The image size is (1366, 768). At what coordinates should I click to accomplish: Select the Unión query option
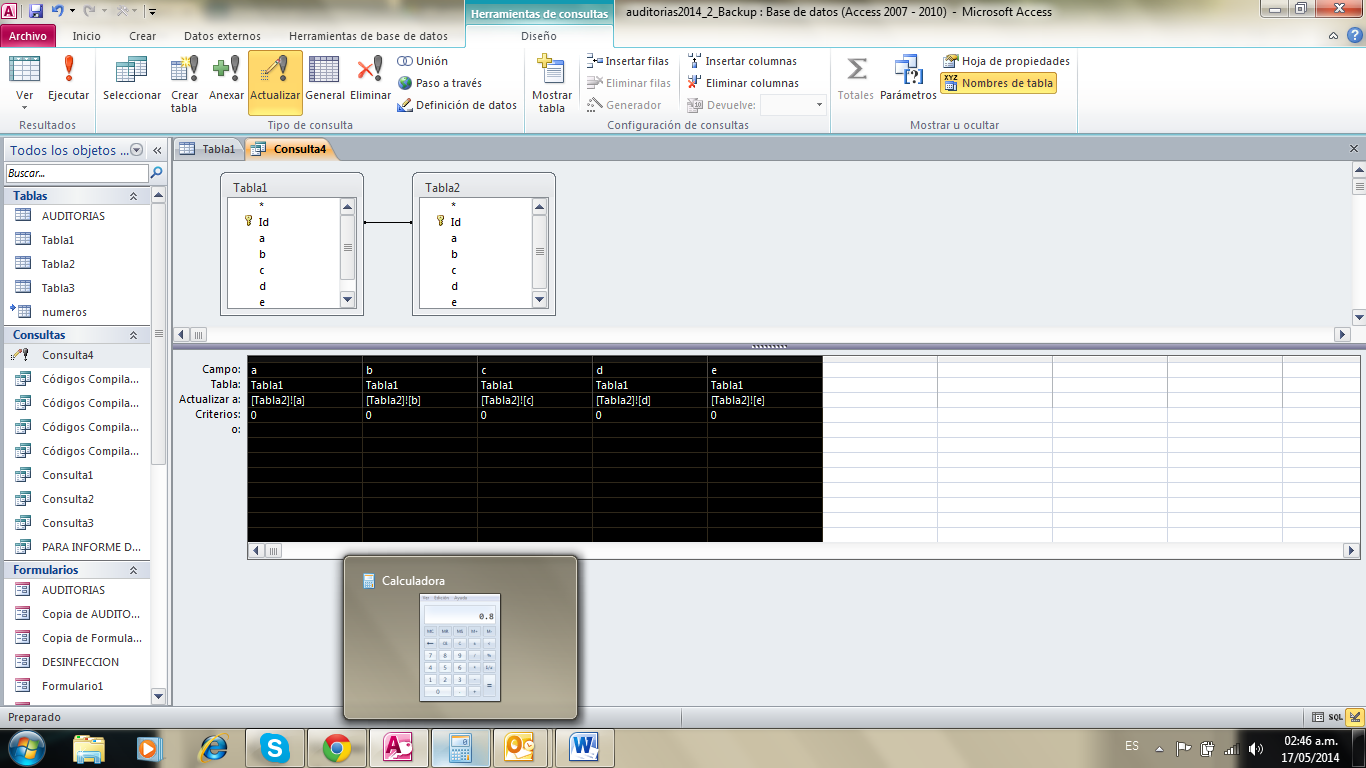(x=423, y=61)
